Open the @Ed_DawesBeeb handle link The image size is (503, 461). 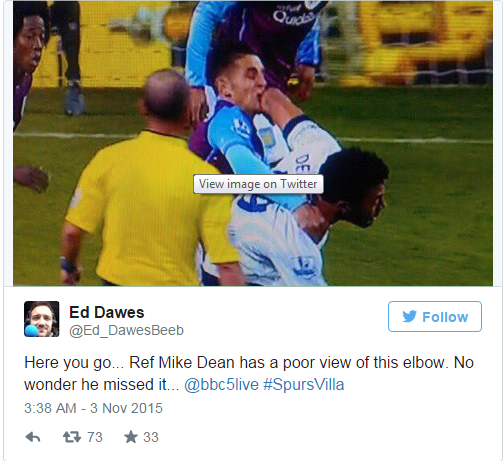coord(126,330)
